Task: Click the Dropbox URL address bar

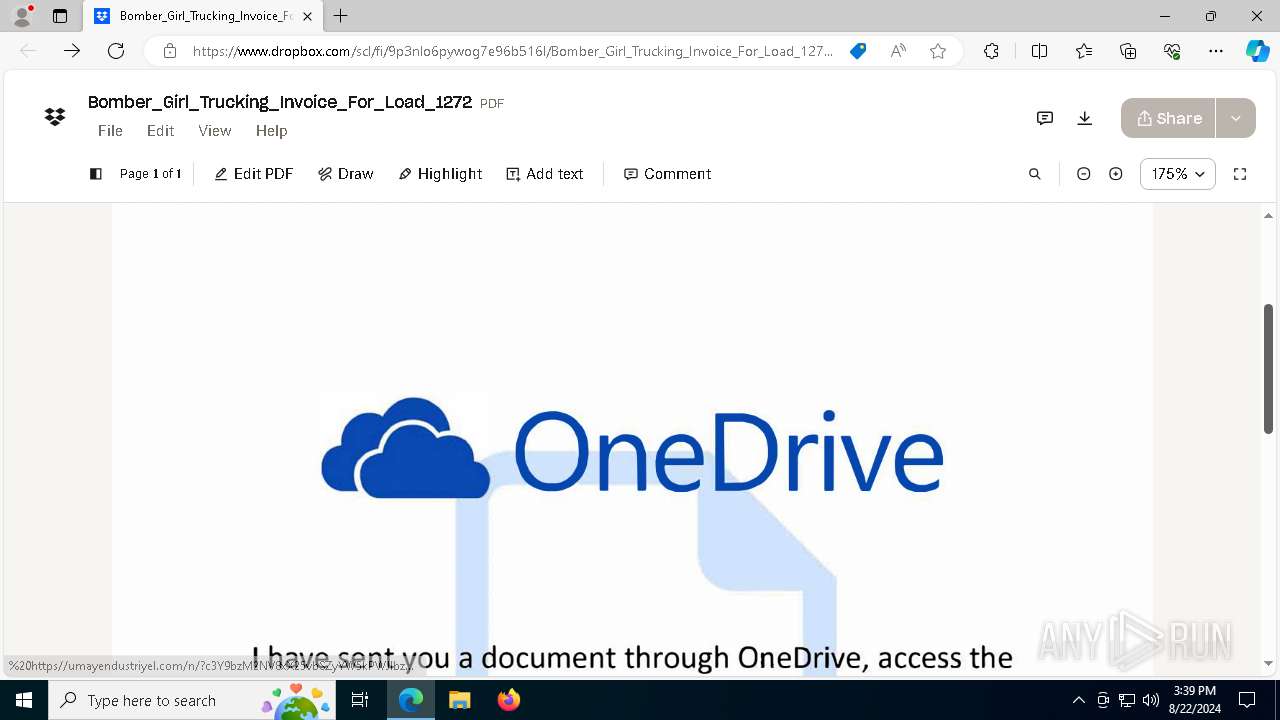Action: coord(512,51)
